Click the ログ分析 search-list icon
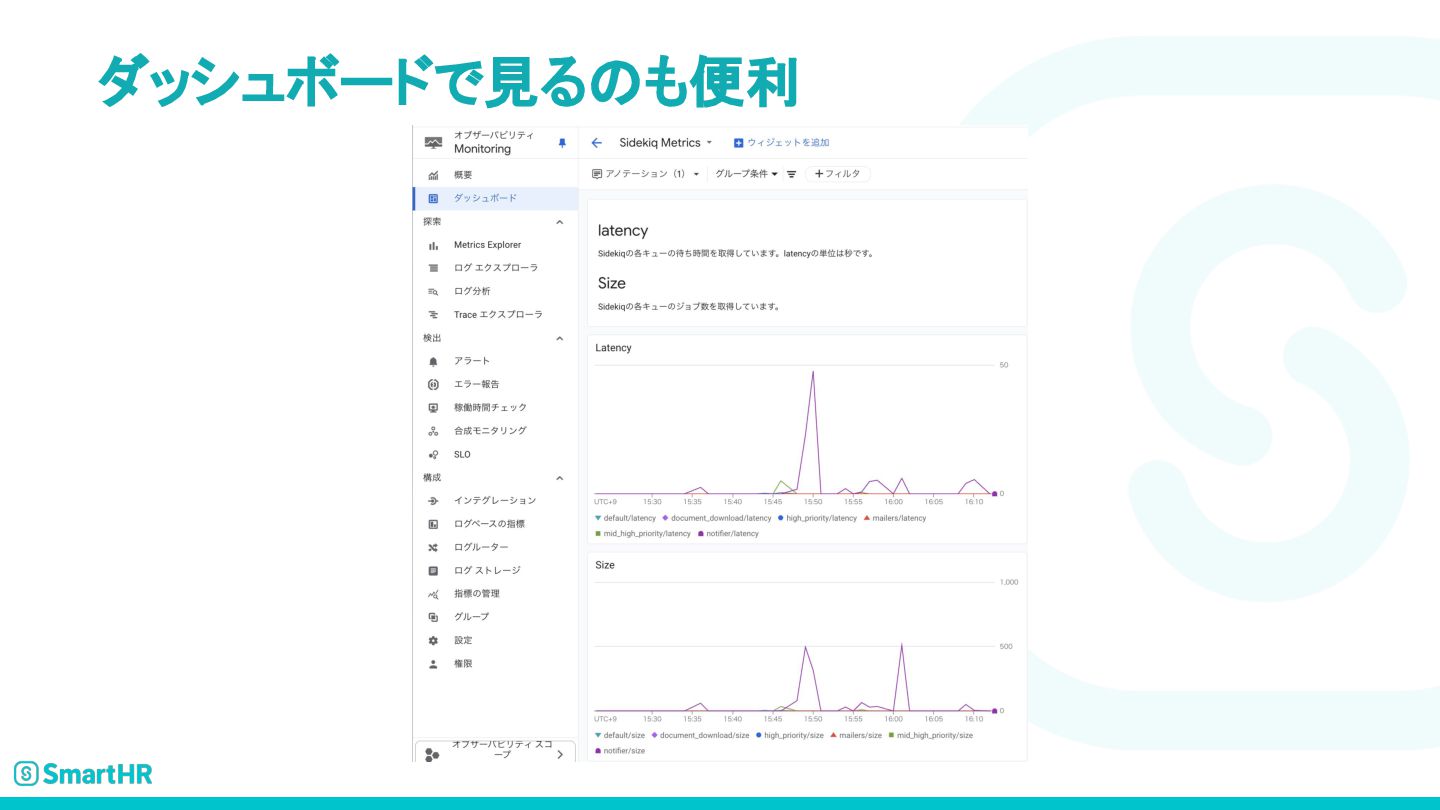Screen dimensions: 1440x810 [433, 291]
